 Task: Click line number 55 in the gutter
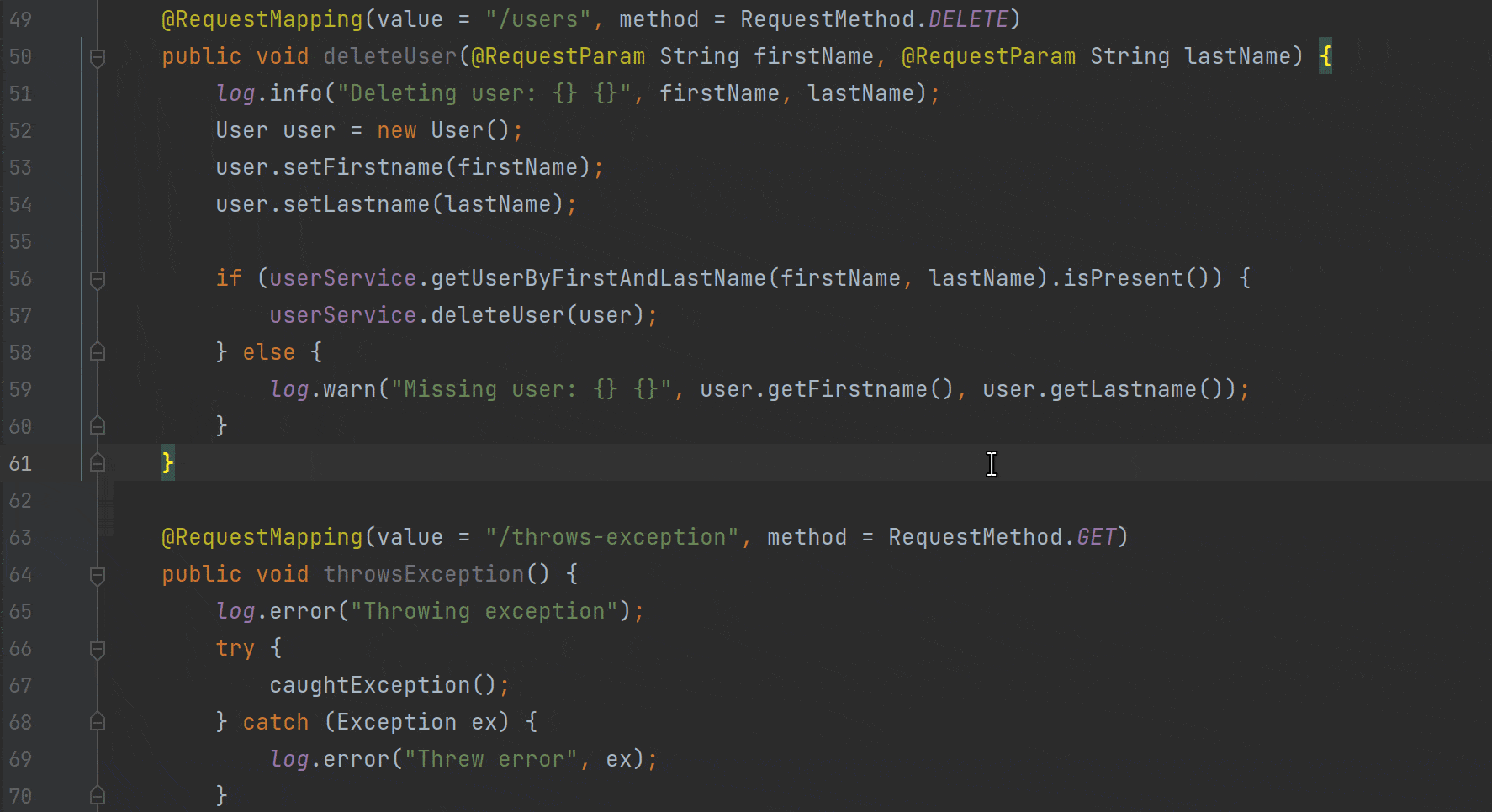click(x=20, y=242)
